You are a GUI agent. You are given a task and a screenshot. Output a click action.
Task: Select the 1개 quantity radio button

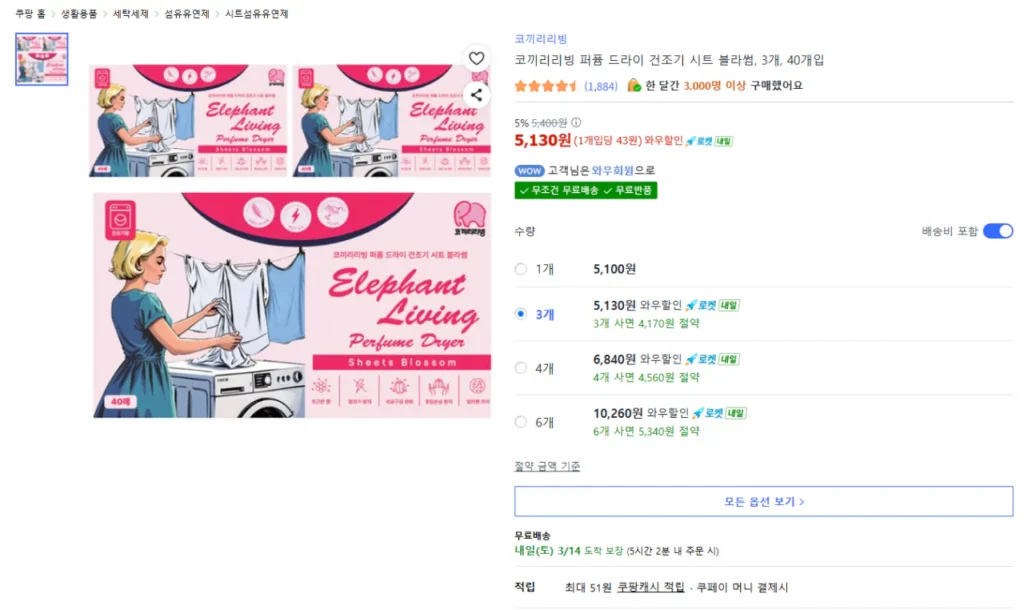(x=520, y=269)
